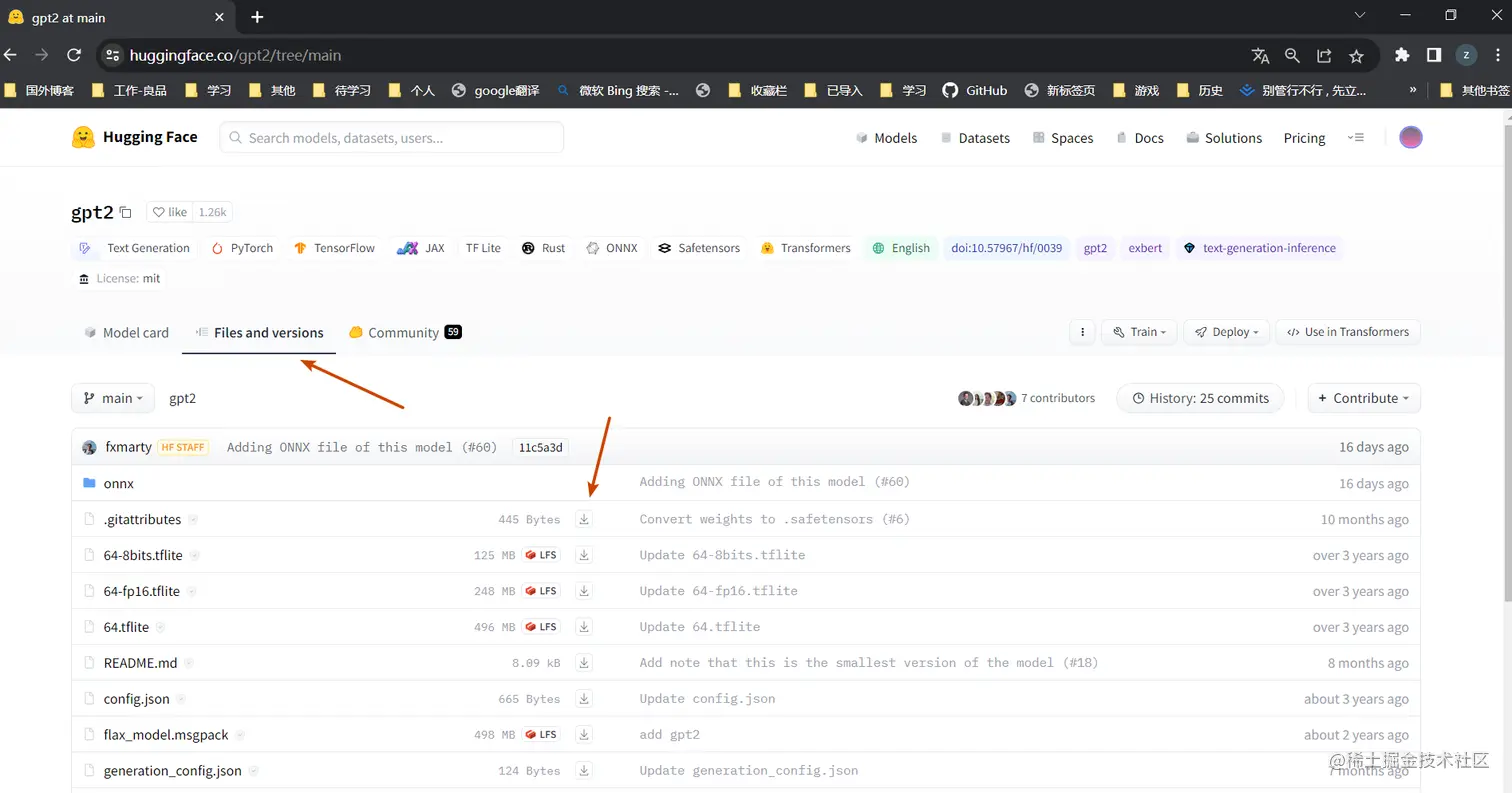Switch to the Model card tab

126,333
